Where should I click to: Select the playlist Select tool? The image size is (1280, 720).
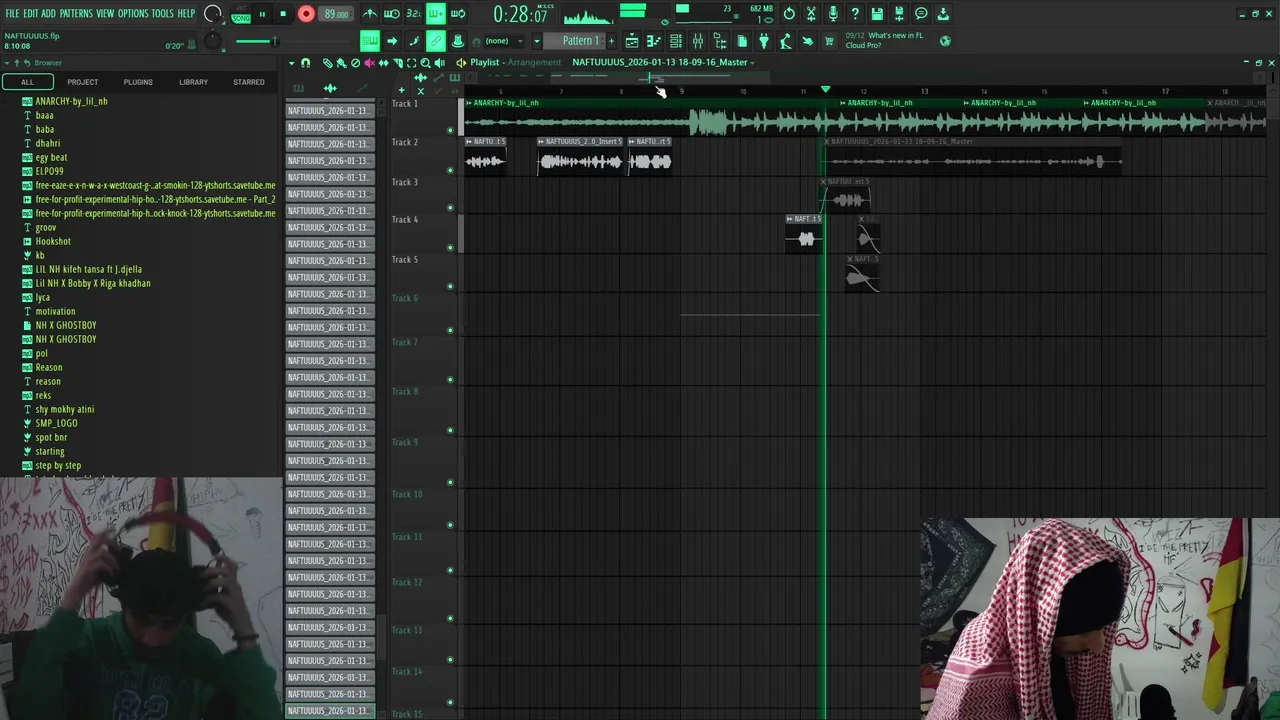point(412,63)
